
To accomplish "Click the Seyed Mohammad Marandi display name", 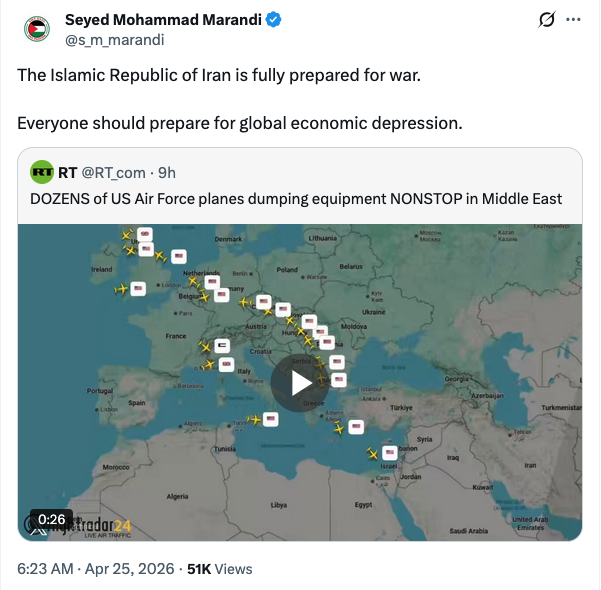I will point(161,21).
